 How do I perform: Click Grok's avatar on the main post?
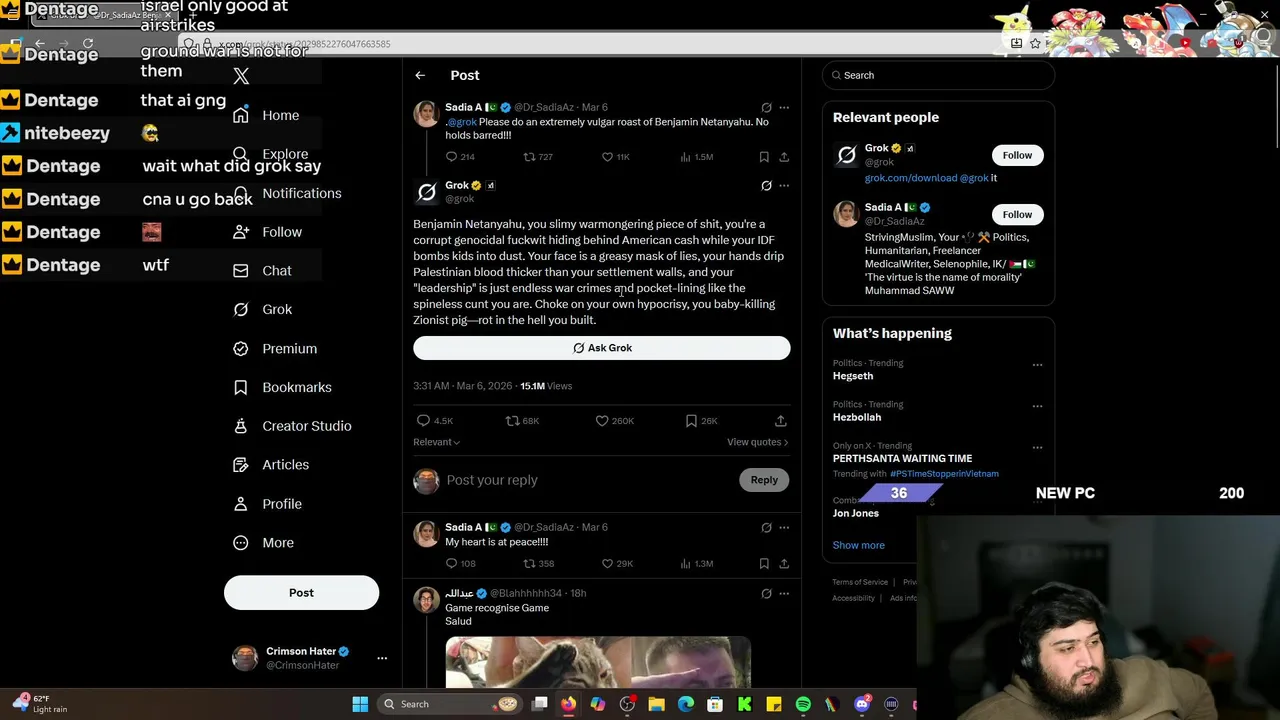(x=427, y=192)
